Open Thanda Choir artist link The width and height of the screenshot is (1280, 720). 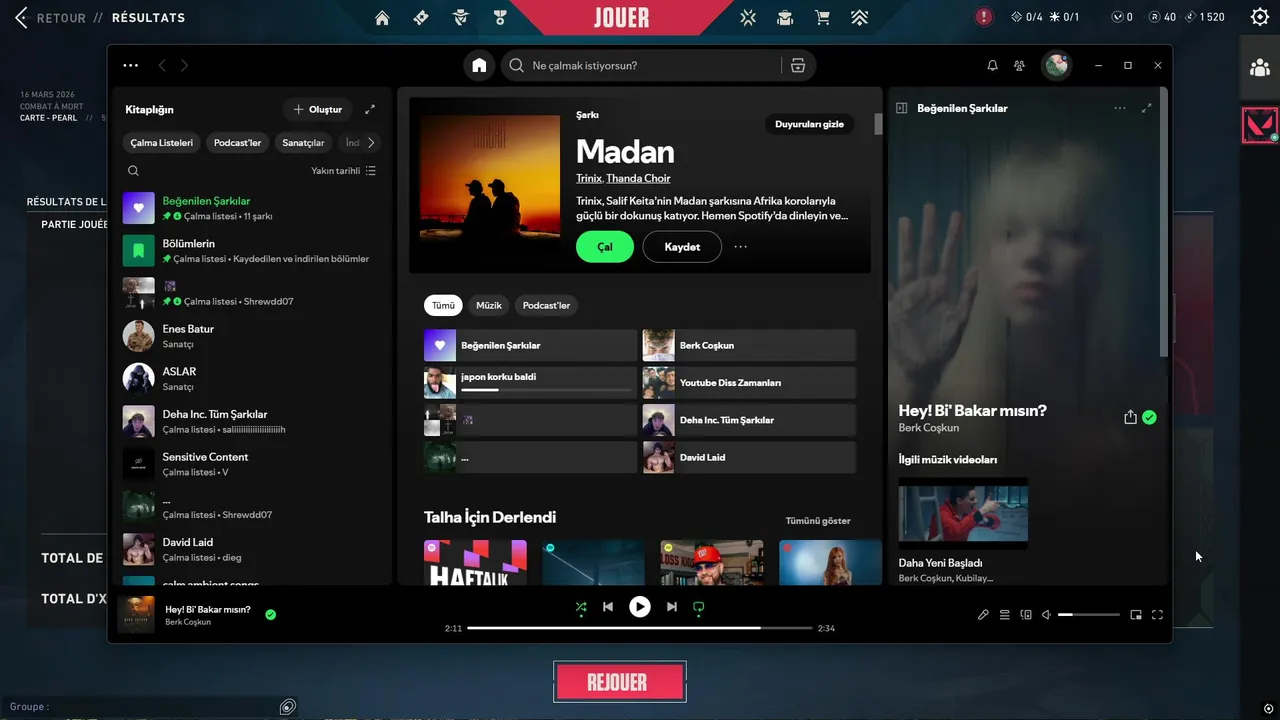[x=638, y=178]
